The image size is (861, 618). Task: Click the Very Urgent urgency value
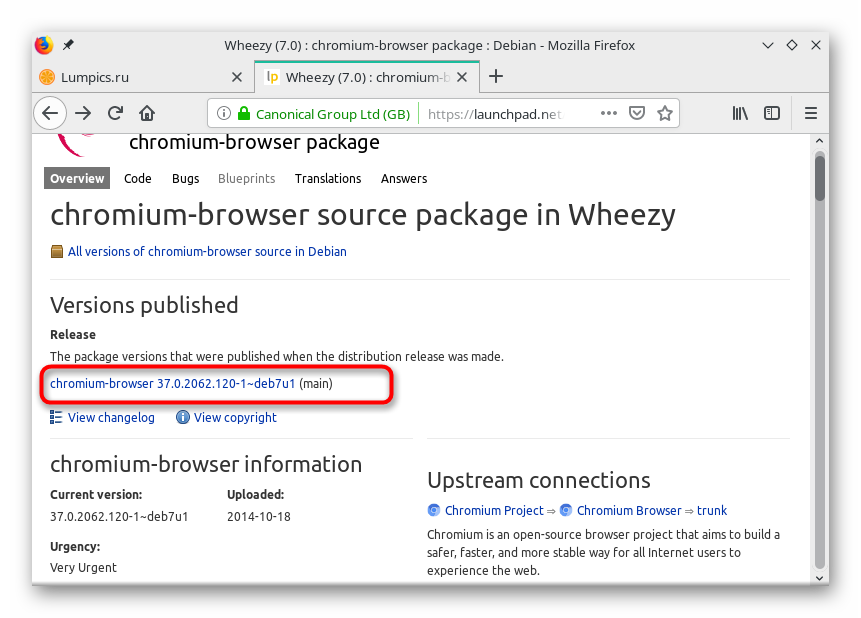[83, 567]
